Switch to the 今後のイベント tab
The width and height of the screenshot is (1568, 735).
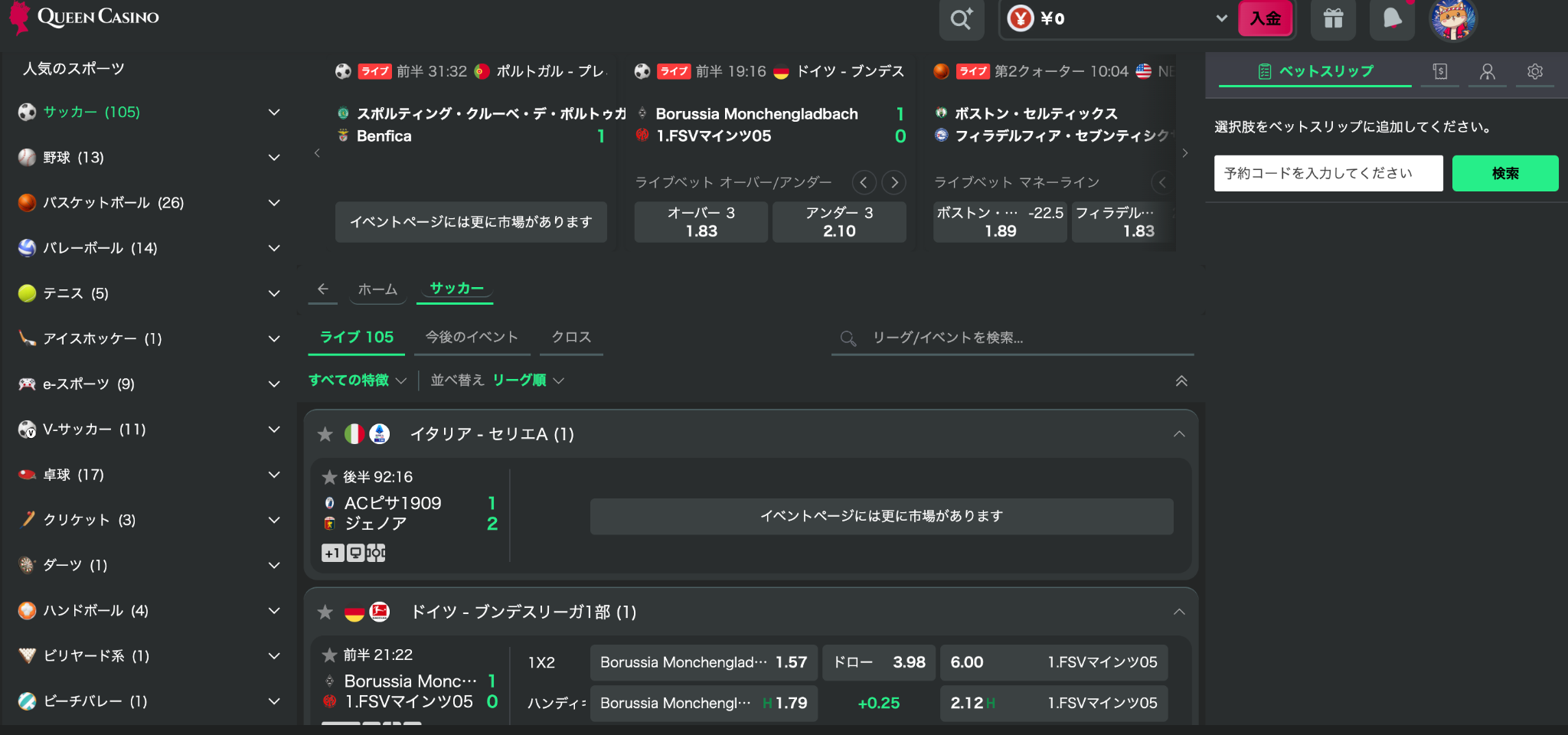(x=472, y=338)
